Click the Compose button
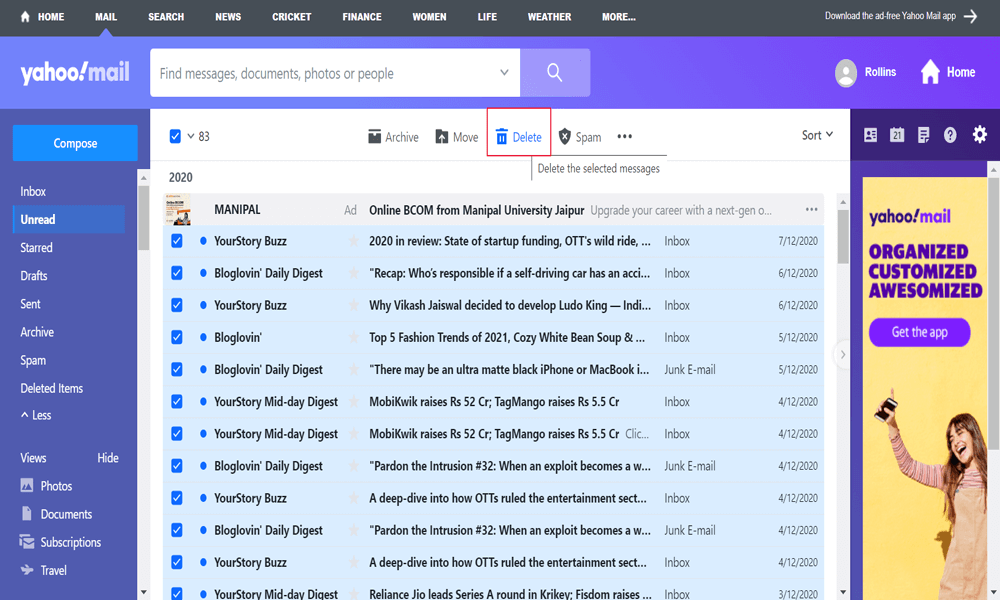The image size is (1000, 600). [75, 143]
